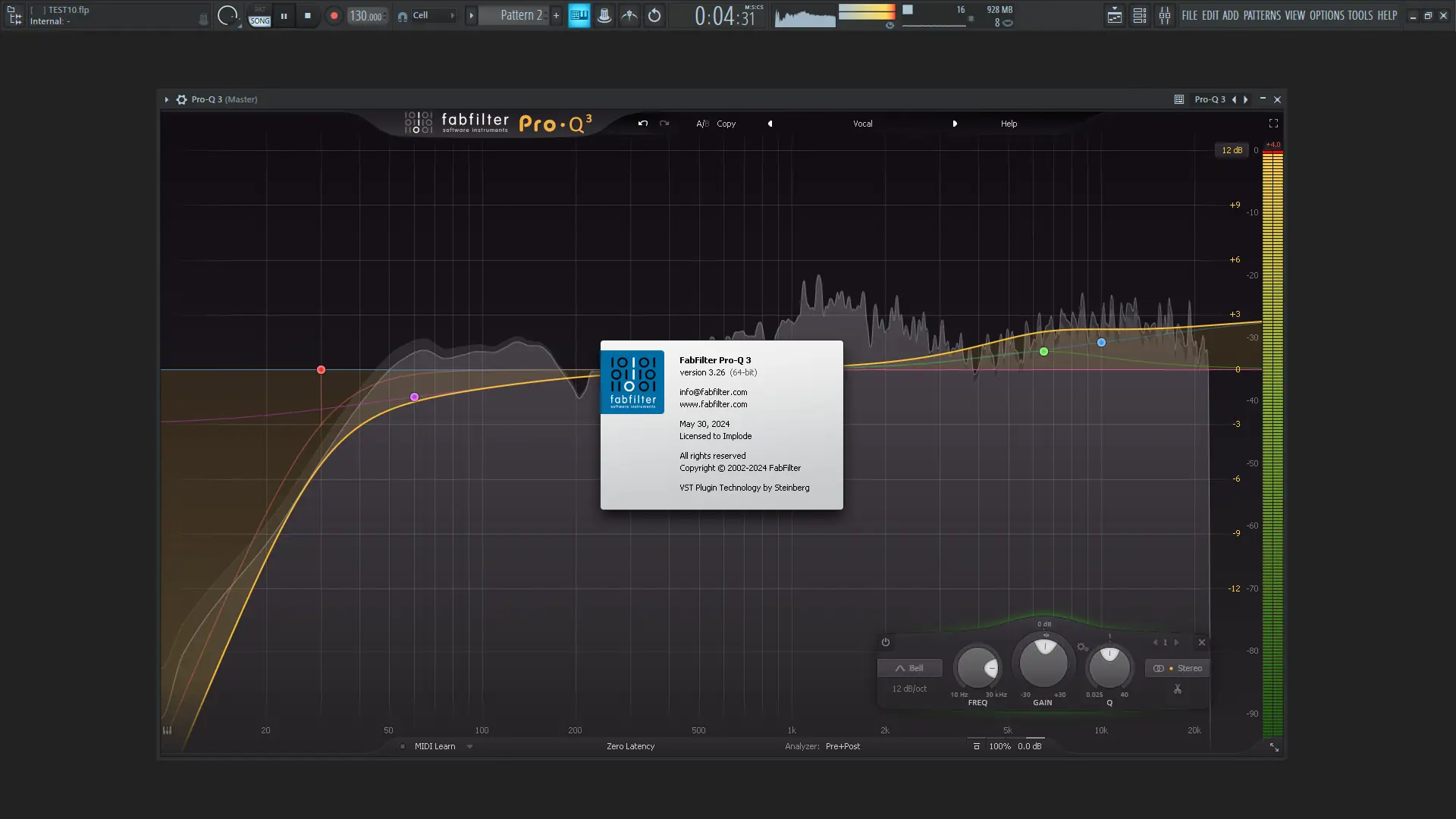Screen dimensions: 1456x819
Task: Open the PATTERNS menu
Action: pyautogui.click(x=1262, y=15)
